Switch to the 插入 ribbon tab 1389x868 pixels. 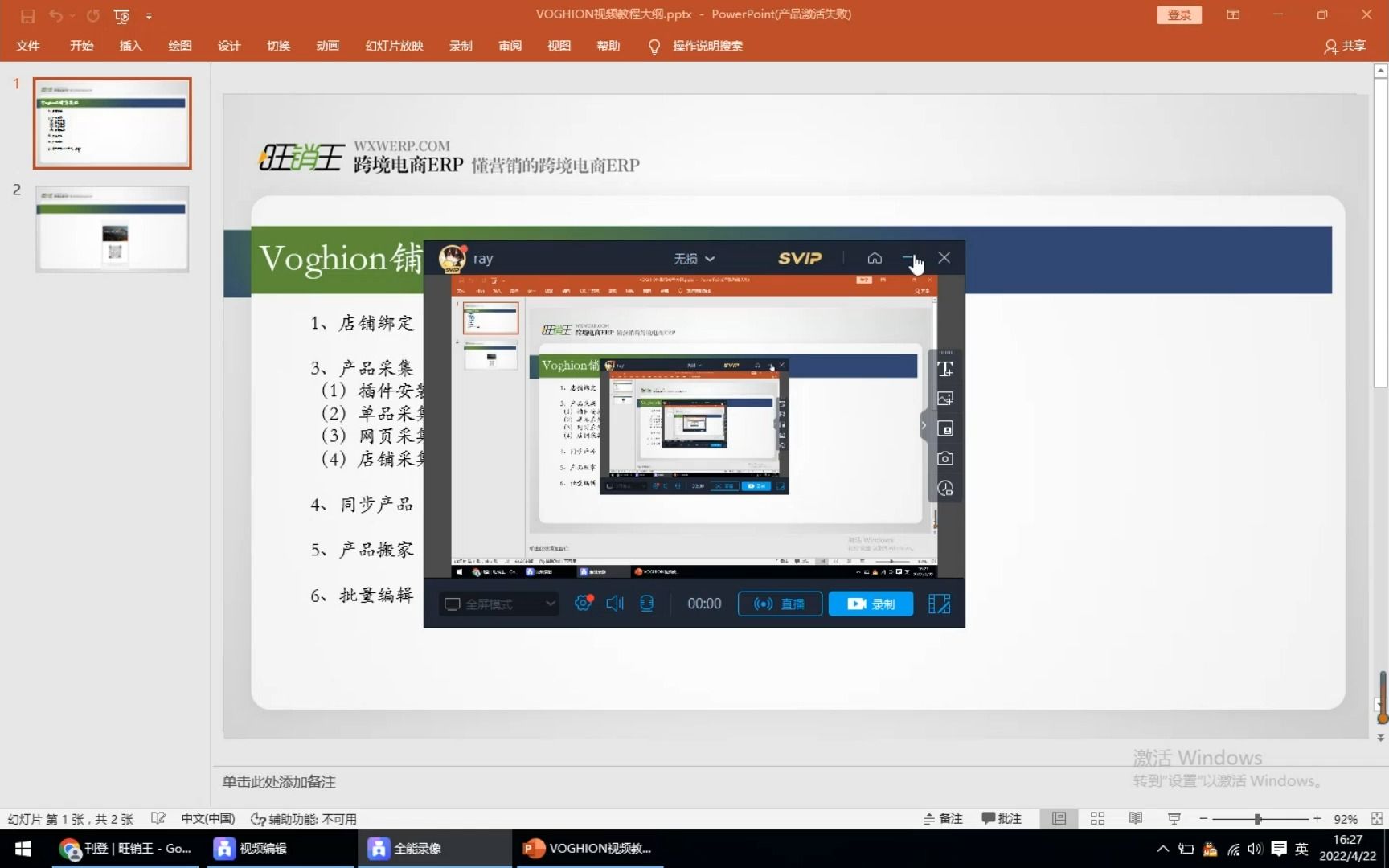coord(130,46)
